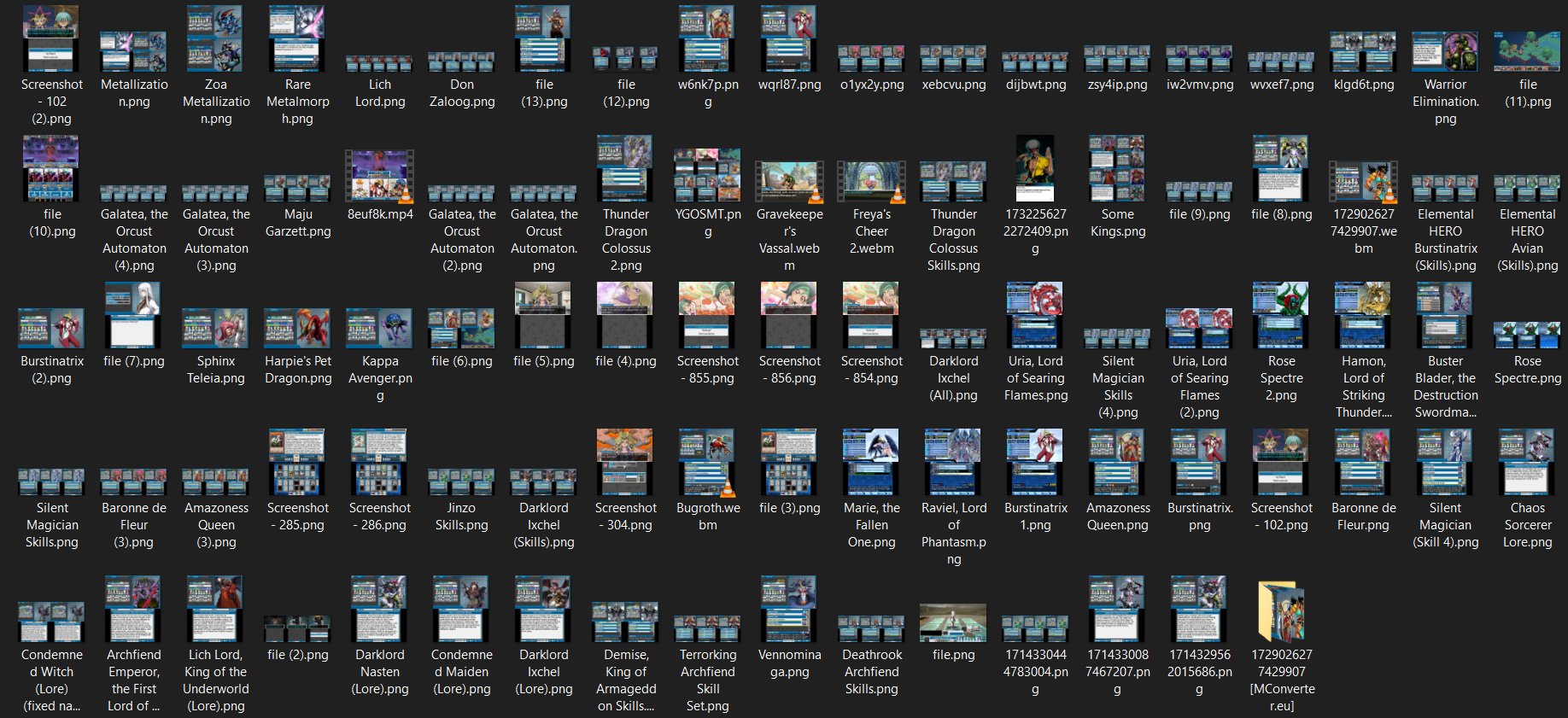
Task: Select Chaos Sorcerer Lore.png file
Action: tap(1527, 462)
